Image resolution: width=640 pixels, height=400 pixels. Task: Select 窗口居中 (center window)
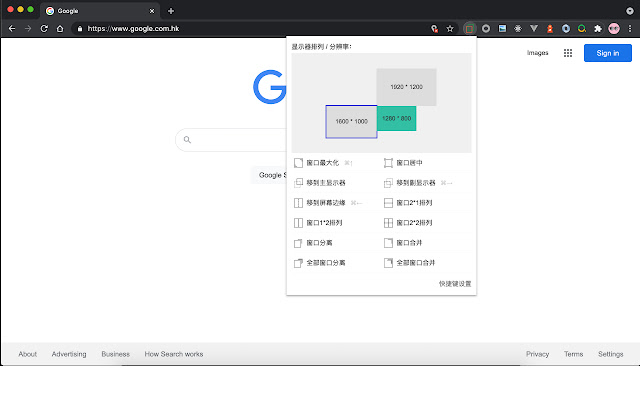[x=403, y=163]
